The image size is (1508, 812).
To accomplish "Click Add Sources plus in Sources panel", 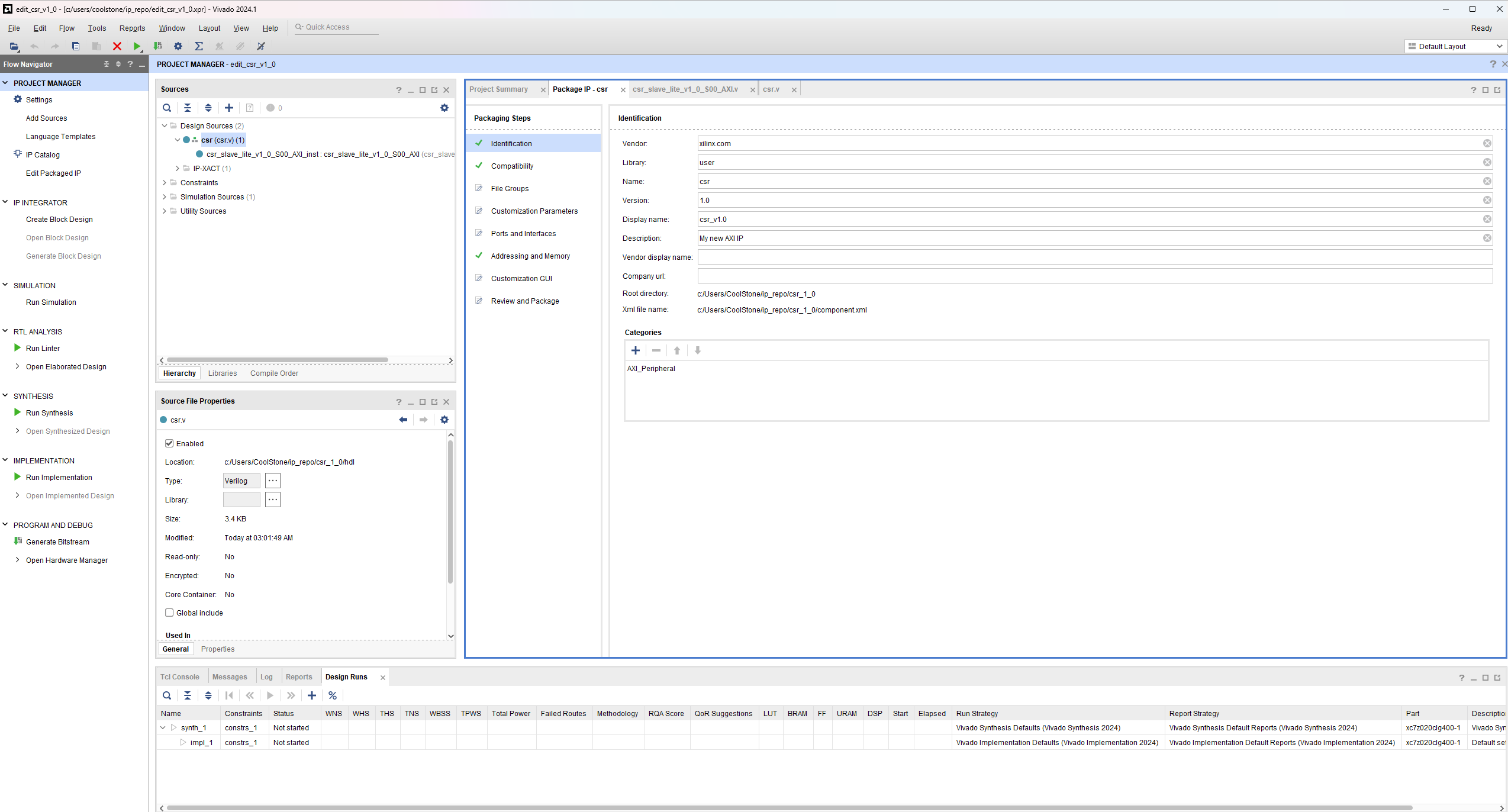I will click(229, 108).
